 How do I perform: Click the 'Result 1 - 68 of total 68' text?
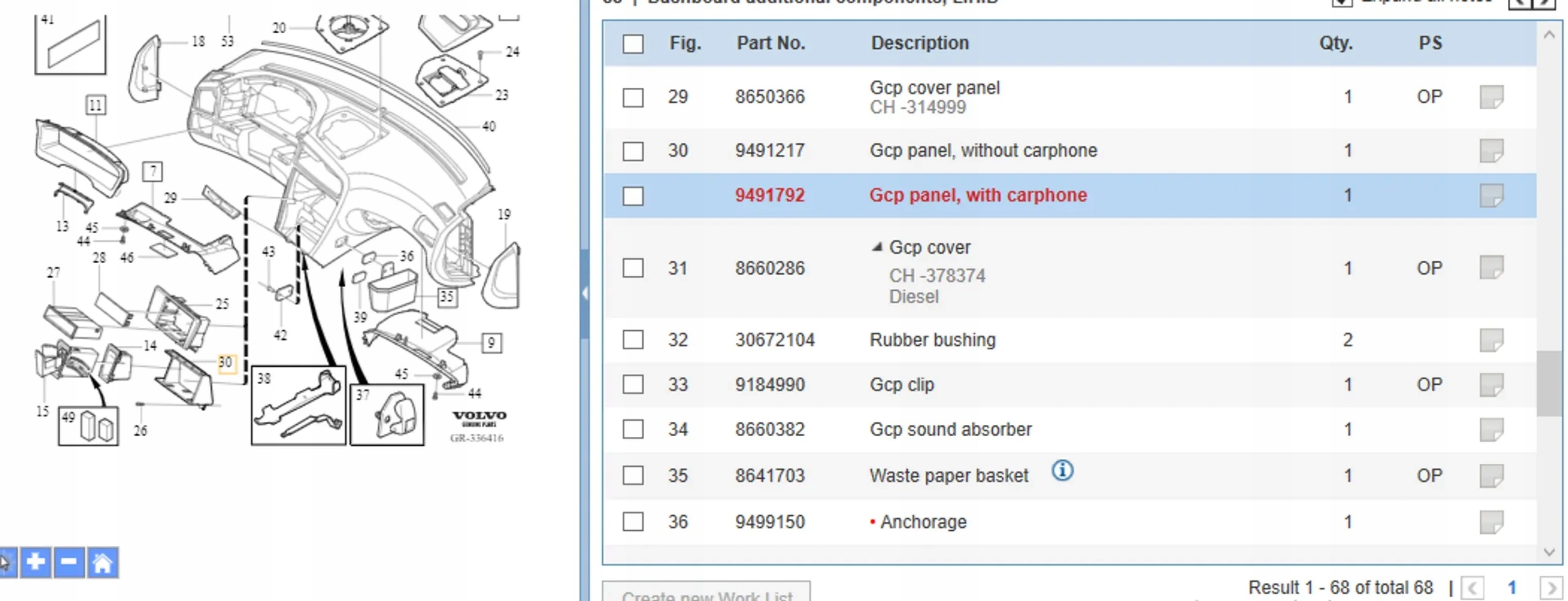[1341, 588]
